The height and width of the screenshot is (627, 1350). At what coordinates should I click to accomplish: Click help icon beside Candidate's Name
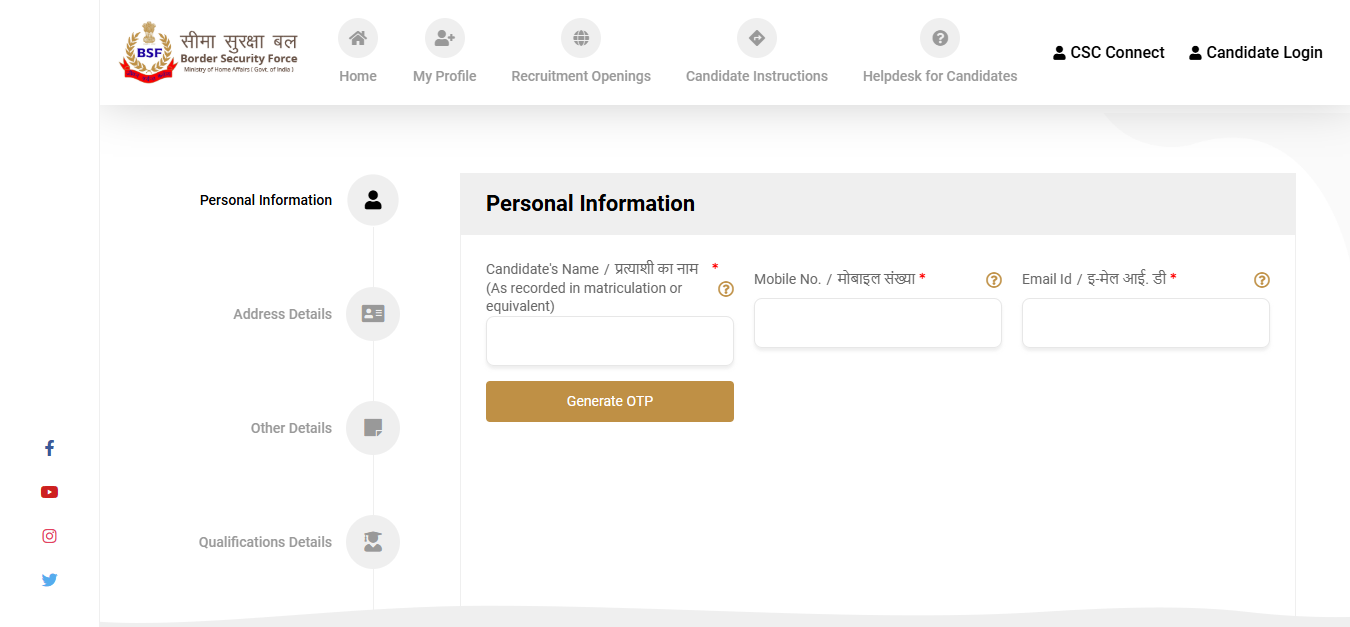tap(726, 289)
